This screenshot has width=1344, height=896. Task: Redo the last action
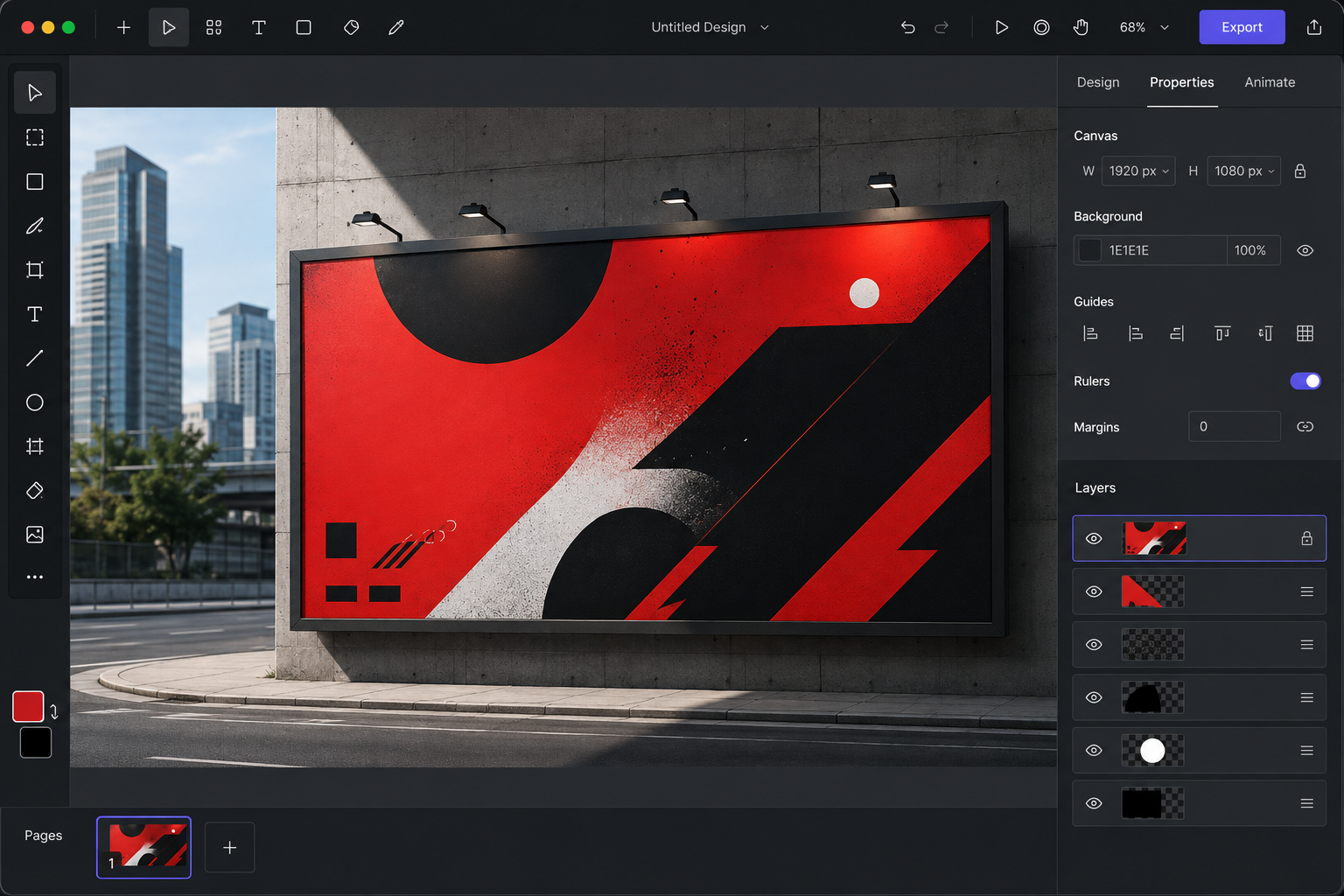coord(941,28)
